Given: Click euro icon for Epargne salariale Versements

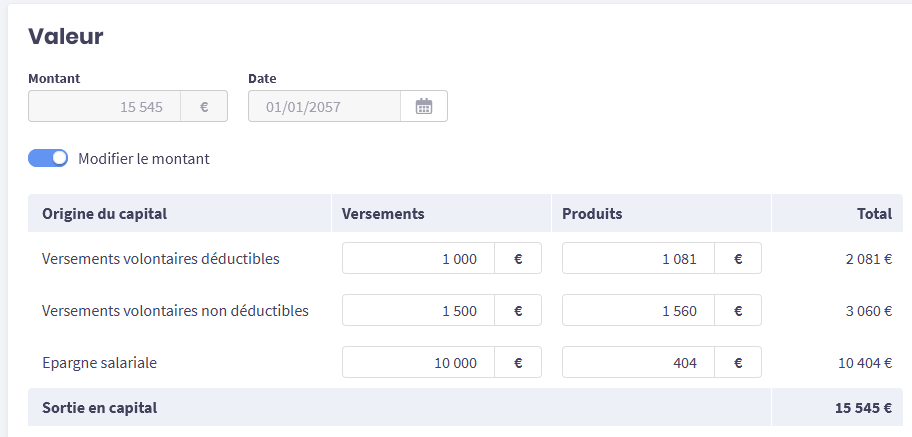Looking at the screenshot, I should coord(518,362).
